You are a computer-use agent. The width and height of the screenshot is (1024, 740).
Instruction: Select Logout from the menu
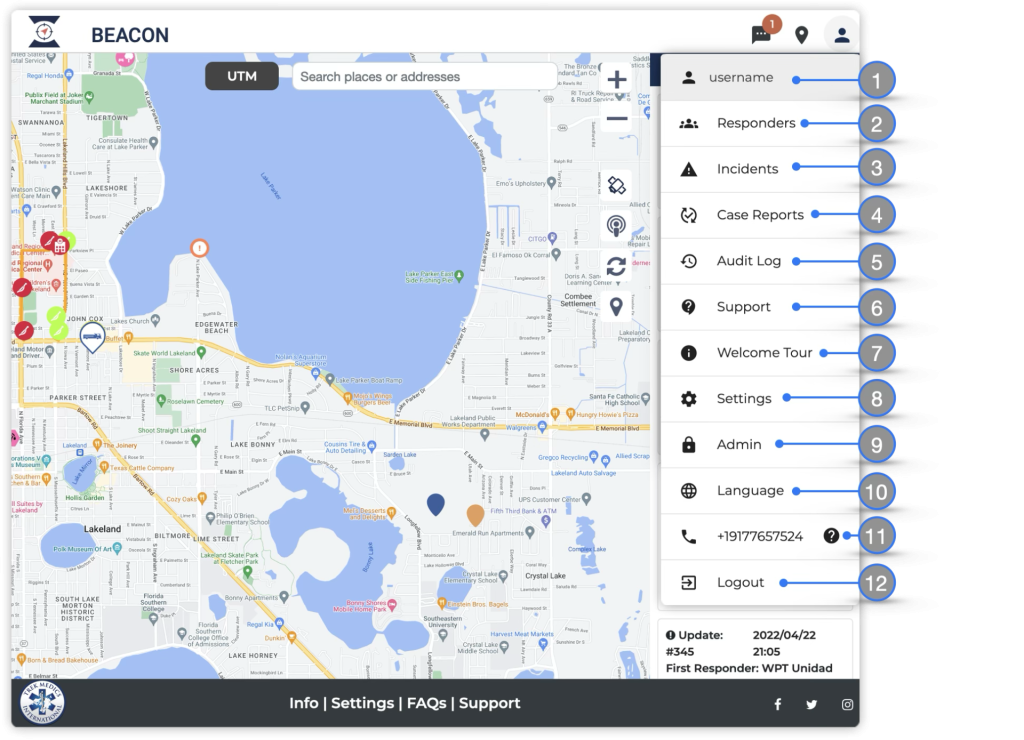(760, 583)
